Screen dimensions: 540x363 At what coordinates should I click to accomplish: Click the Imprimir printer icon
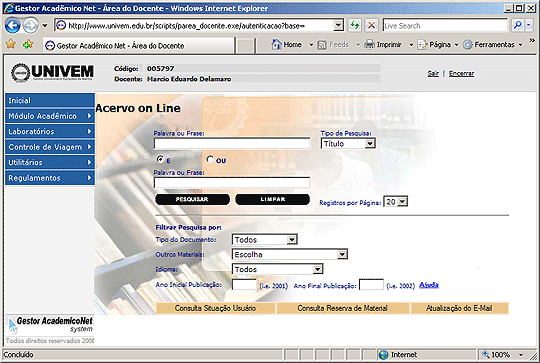(370, 44)
